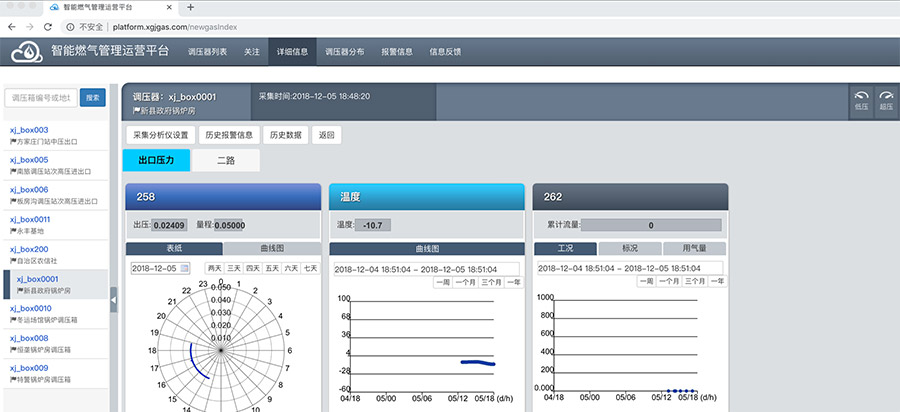Open the 调压器分布 menu item

(x=344, y=52)
